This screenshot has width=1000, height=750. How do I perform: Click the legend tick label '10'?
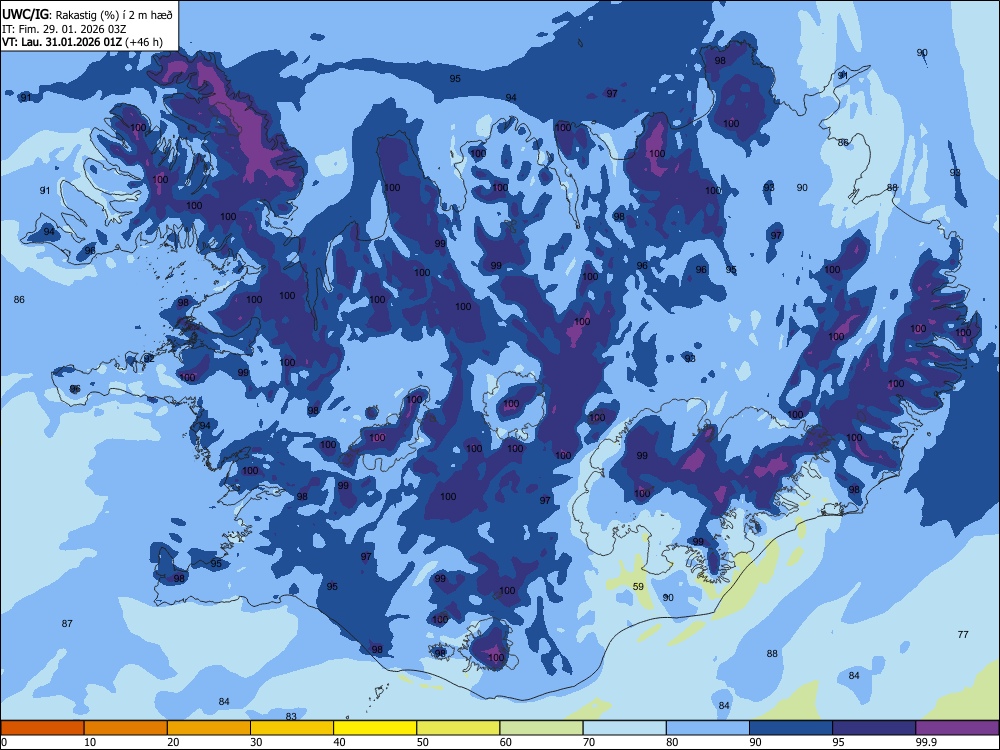tap(90, 742)
